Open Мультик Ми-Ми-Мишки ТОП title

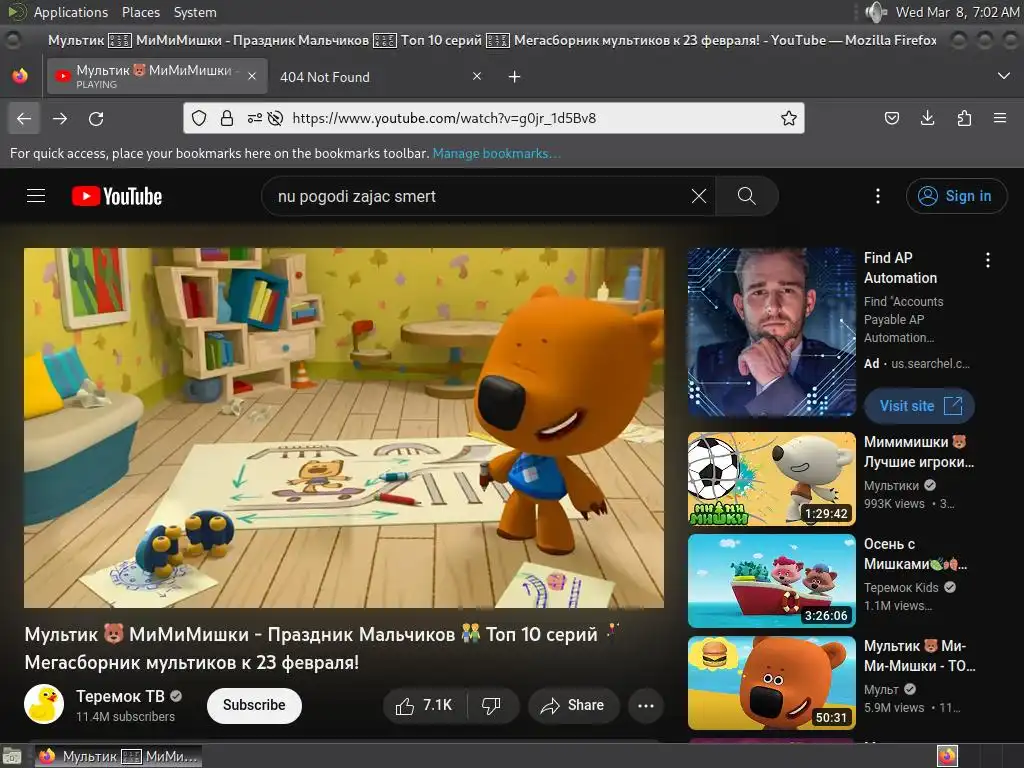920,656
